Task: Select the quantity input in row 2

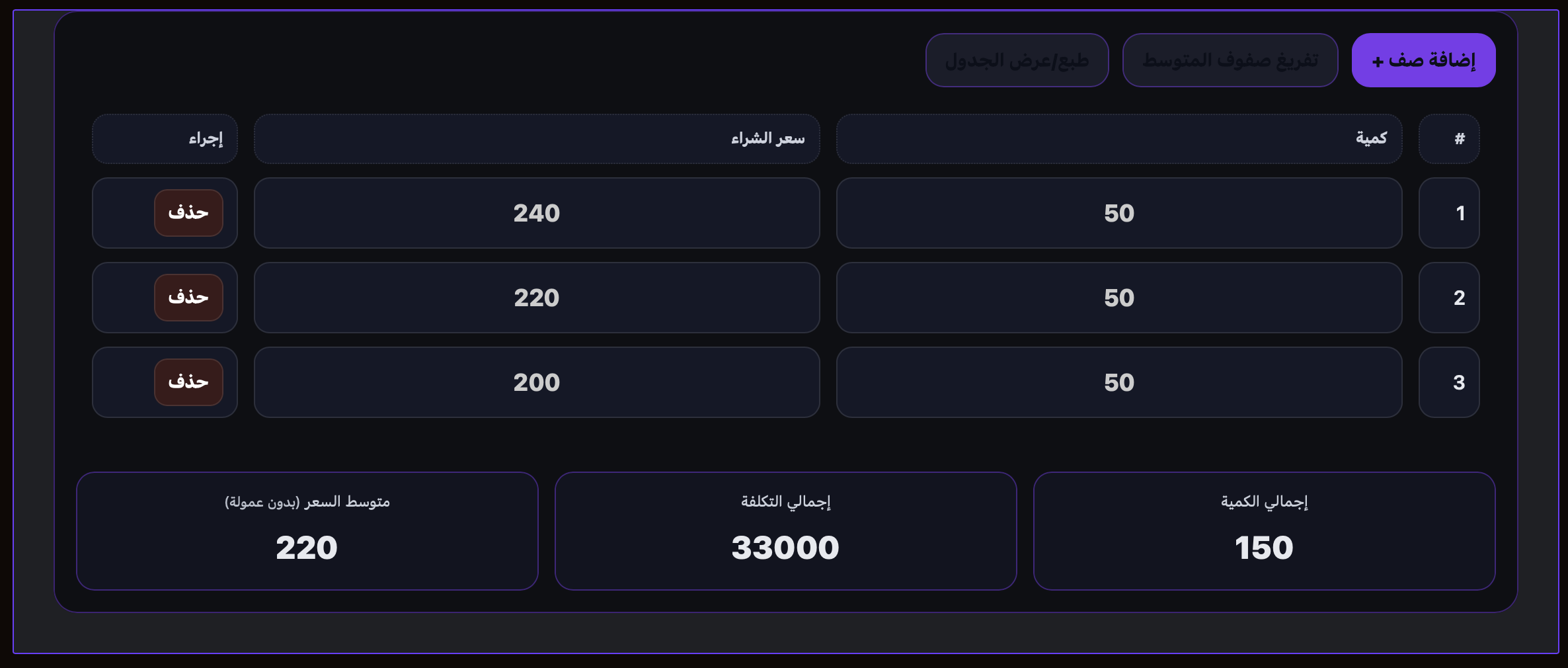Action: click(1118, 298)
